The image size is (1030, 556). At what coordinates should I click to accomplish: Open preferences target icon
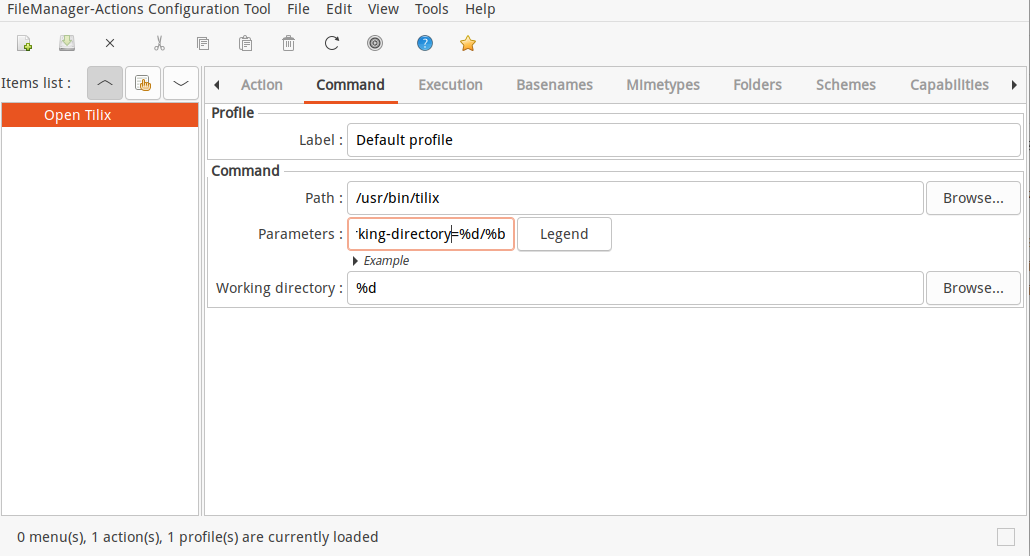pos(375,43)
